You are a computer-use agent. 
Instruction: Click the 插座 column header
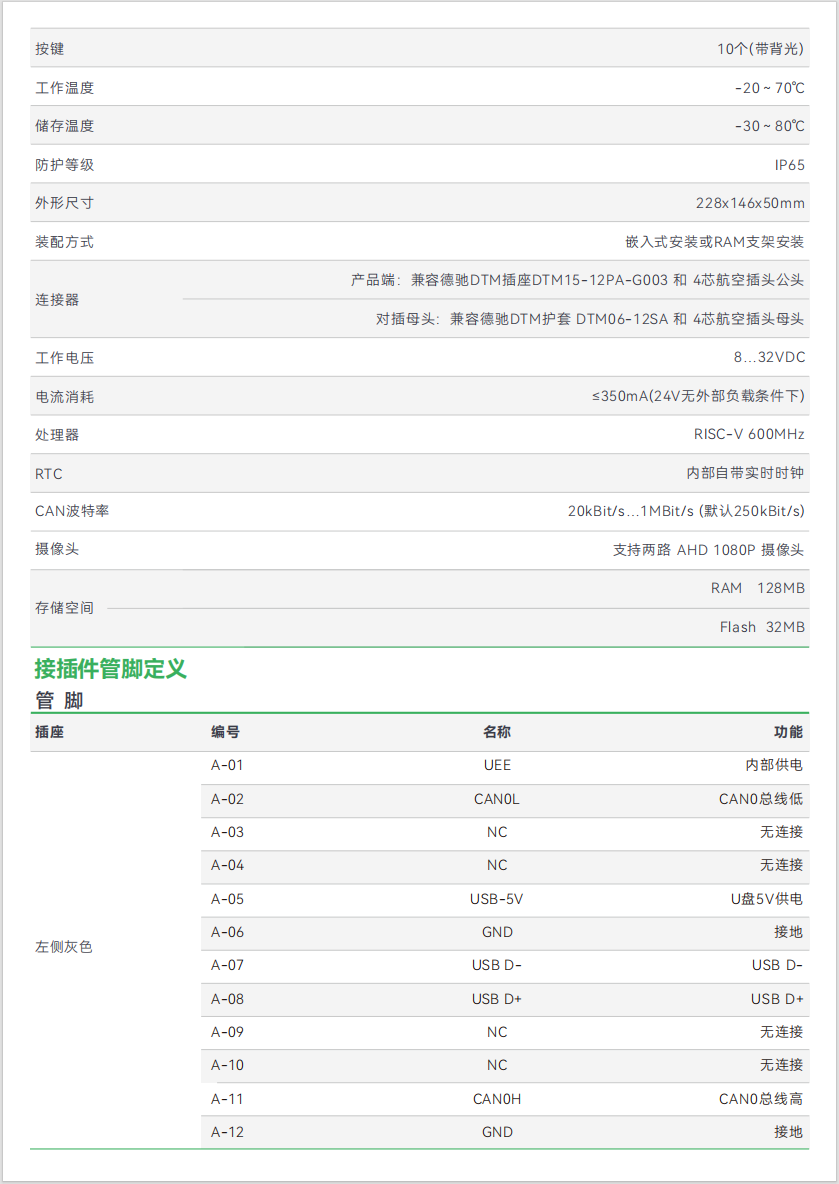coord(49,732)
